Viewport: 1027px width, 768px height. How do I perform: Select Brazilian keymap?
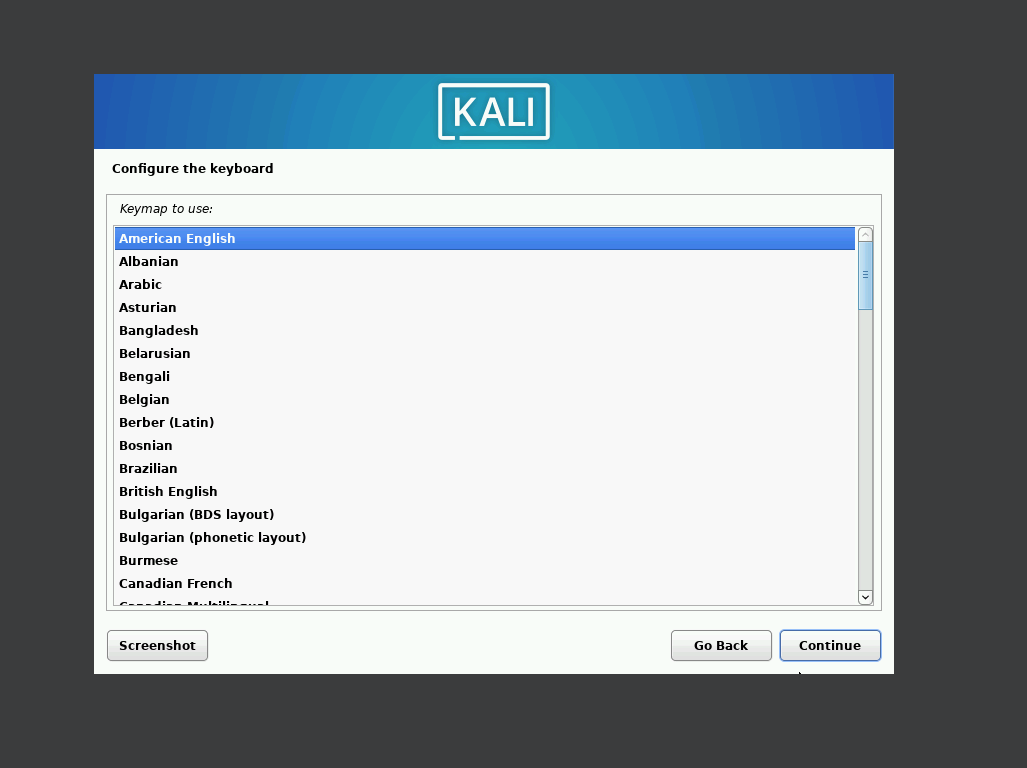tap(485, 468)
